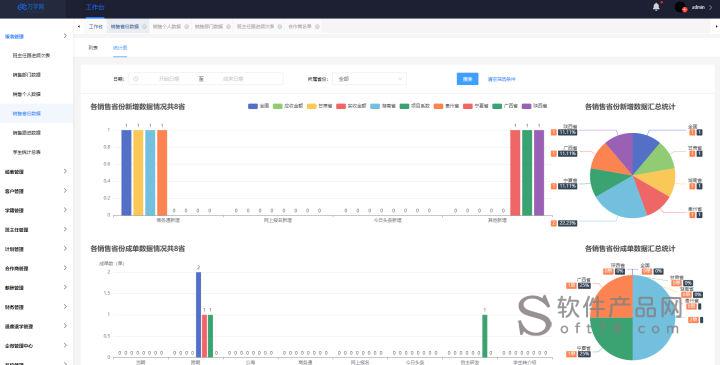Click the purple bar in the upper chart

(539, 173)
